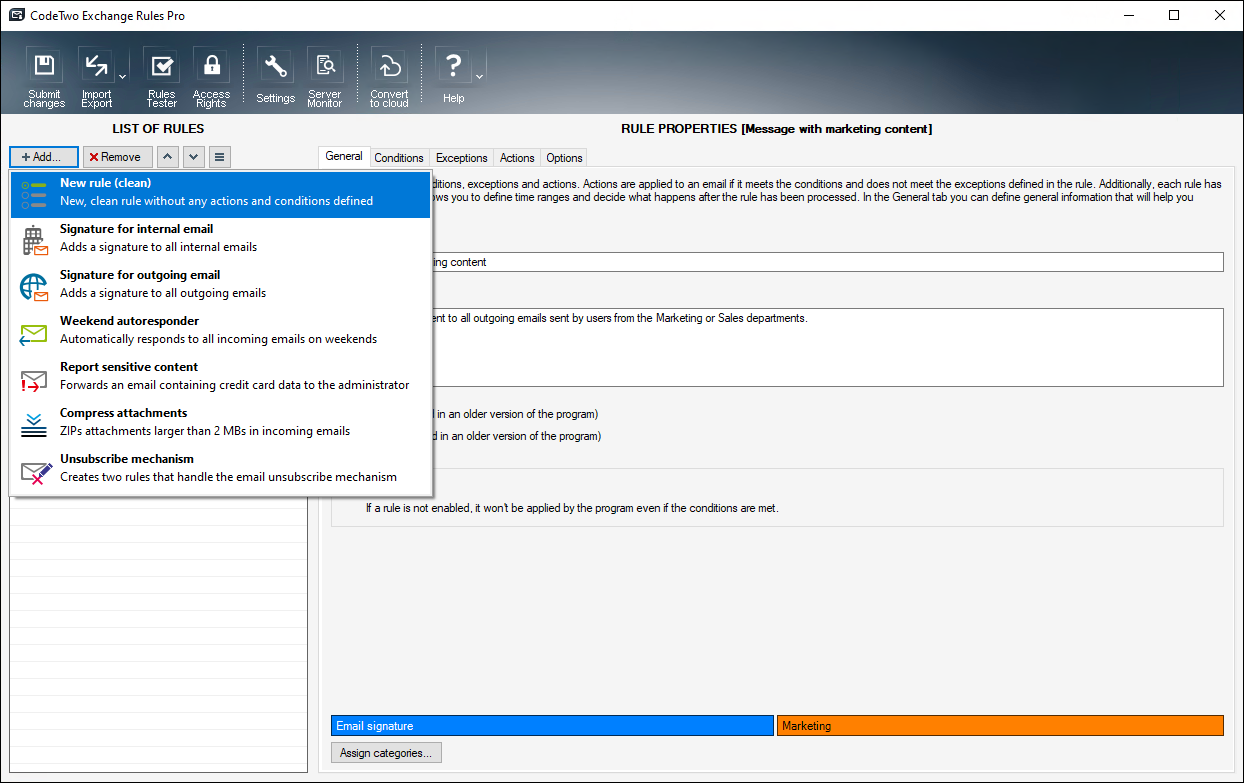The width and height of the screenshot is (1244, 783).
Task: Select Report sensitive content template
Action: (x=220, y=377)
